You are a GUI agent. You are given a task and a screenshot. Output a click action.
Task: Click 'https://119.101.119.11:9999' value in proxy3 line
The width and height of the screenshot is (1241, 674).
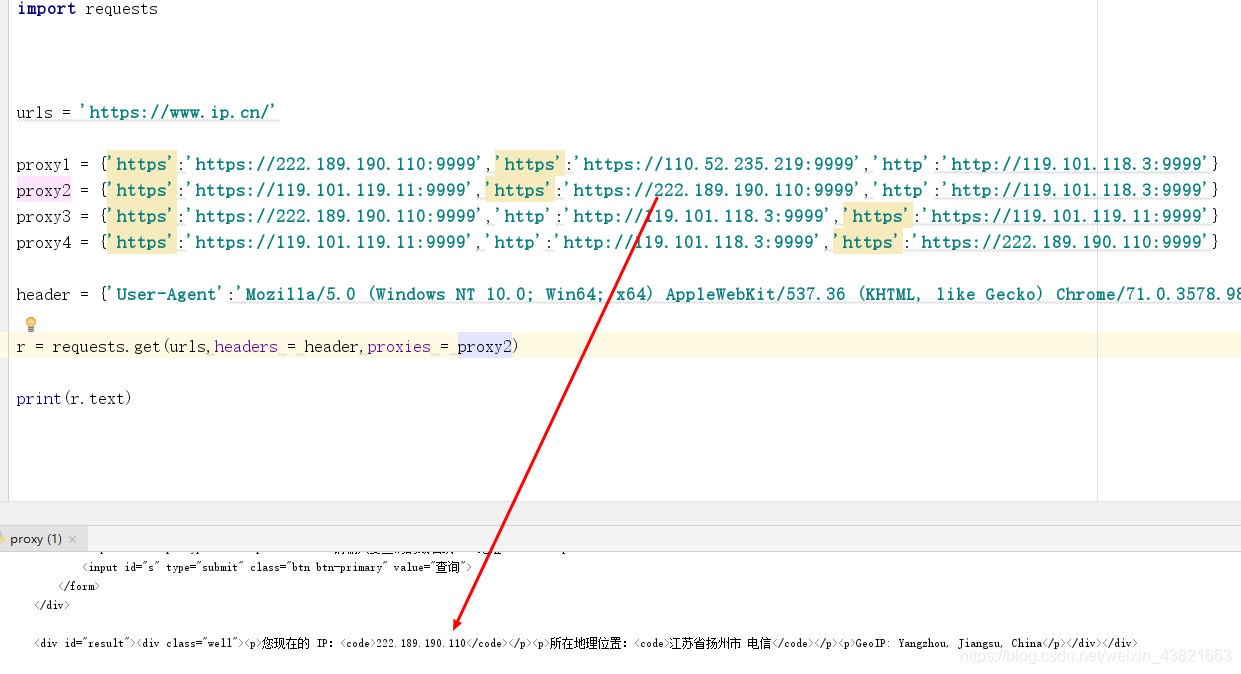pyautogui.click(x=1064, y=216)
